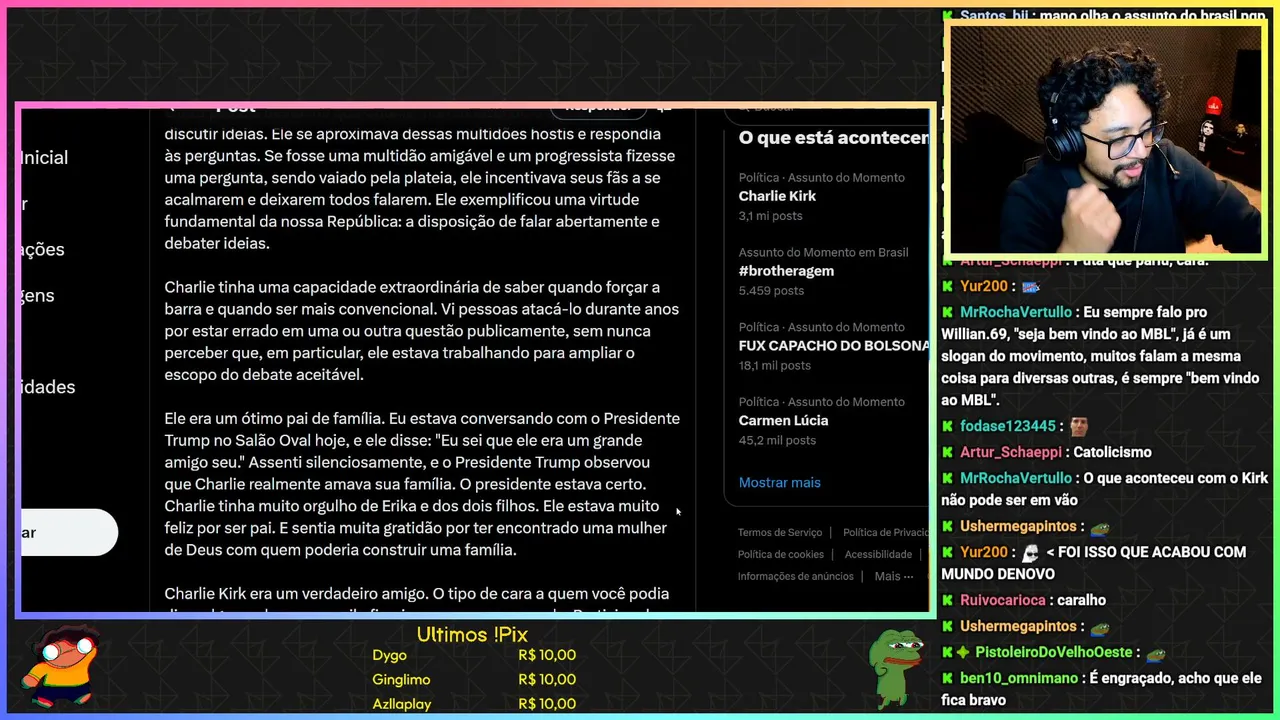Viewport: 1280px width, 720px height.
Task: Click Kick badge beside ben10_omnimano
Action: (948, 678)
